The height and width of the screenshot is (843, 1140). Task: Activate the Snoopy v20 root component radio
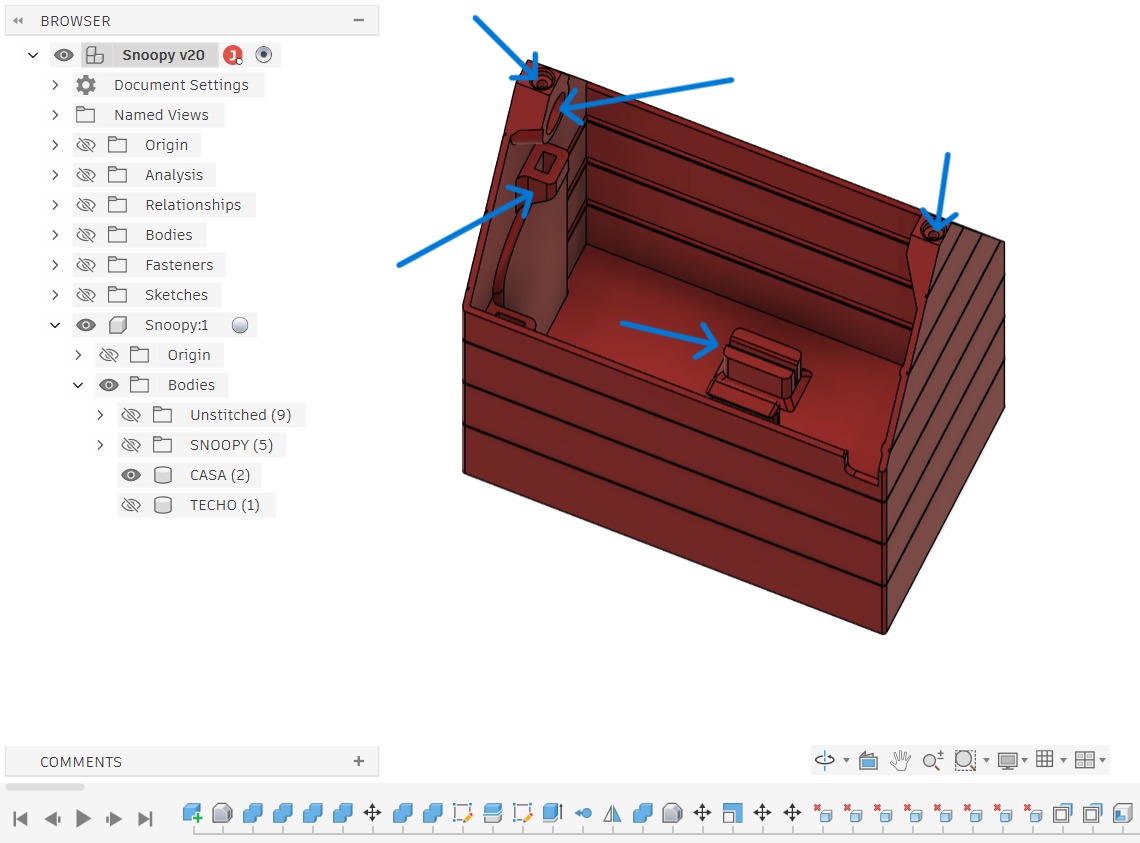[264, 55]
